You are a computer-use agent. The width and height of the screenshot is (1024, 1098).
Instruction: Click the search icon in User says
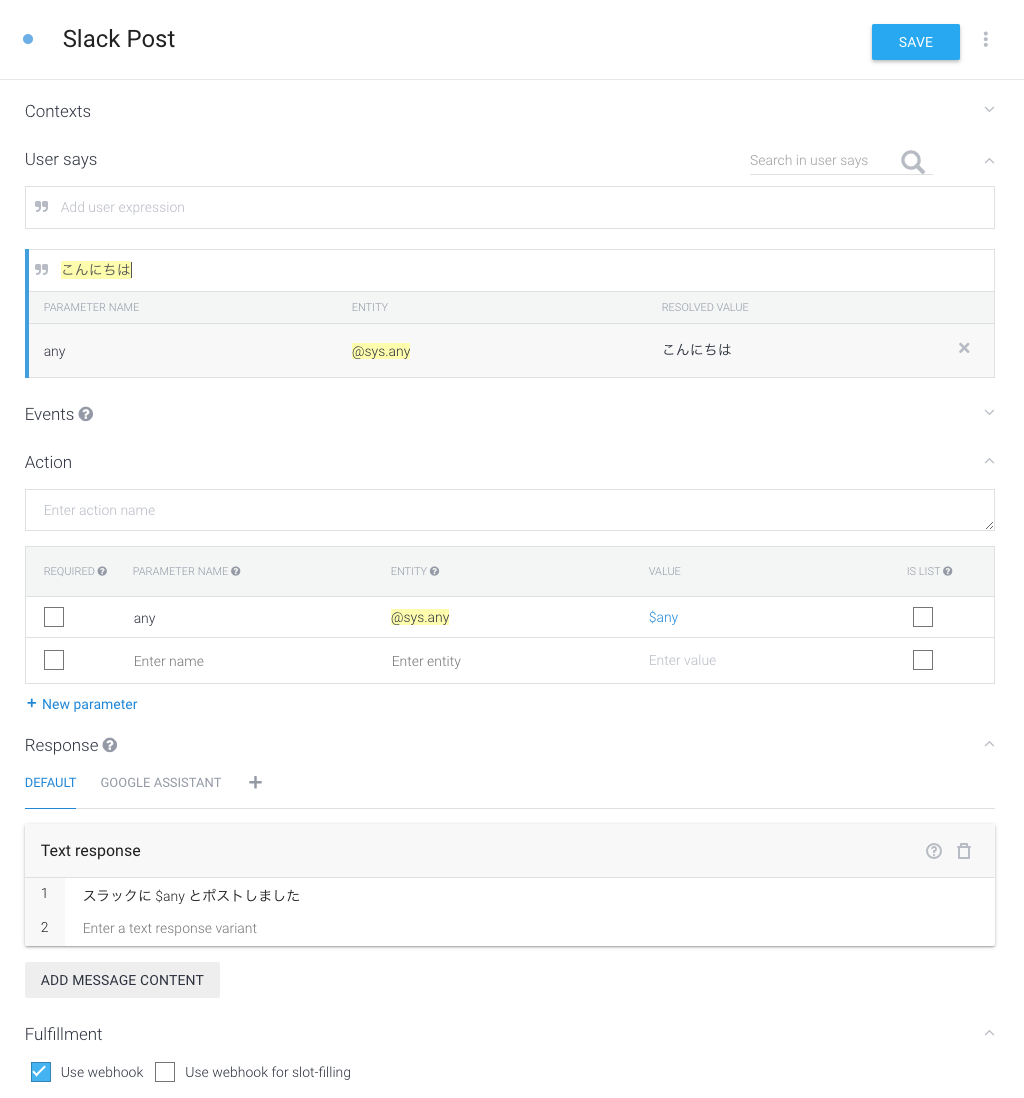(x=912, y=161)
